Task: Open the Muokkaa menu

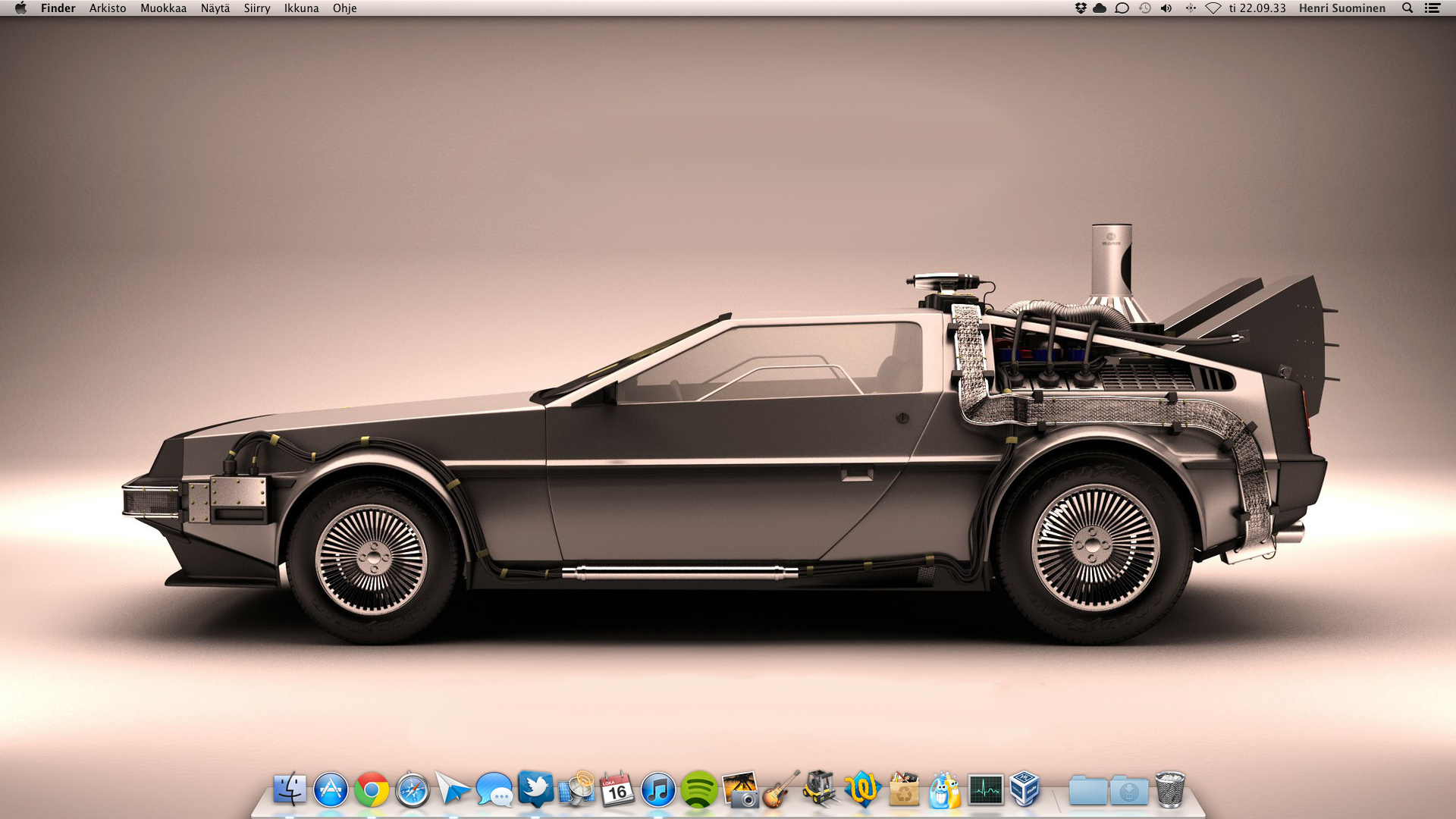Action: tap(163, 8)
